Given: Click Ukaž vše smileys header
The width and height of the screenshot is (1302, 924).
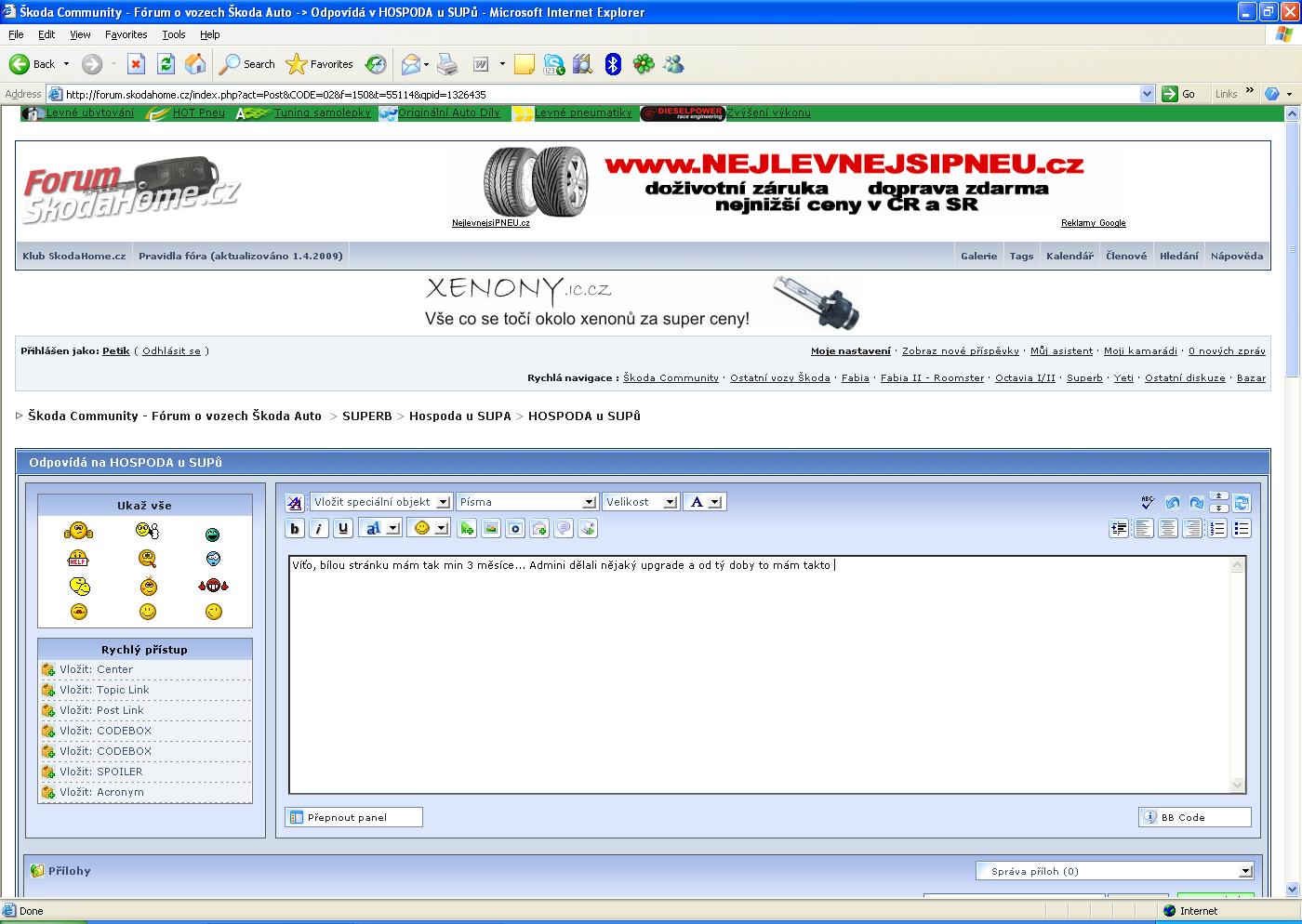Looking at the screenshot, I should click(144, 506).
